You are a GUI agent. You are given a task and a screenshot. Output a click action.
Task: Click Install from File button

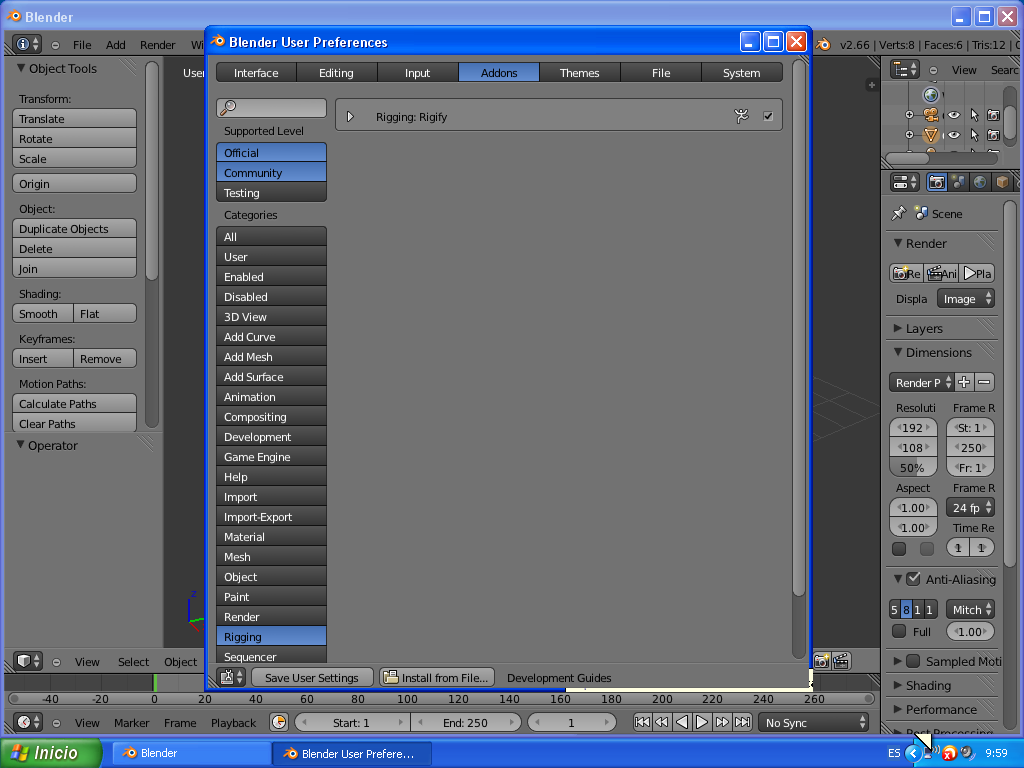[437, 677]
